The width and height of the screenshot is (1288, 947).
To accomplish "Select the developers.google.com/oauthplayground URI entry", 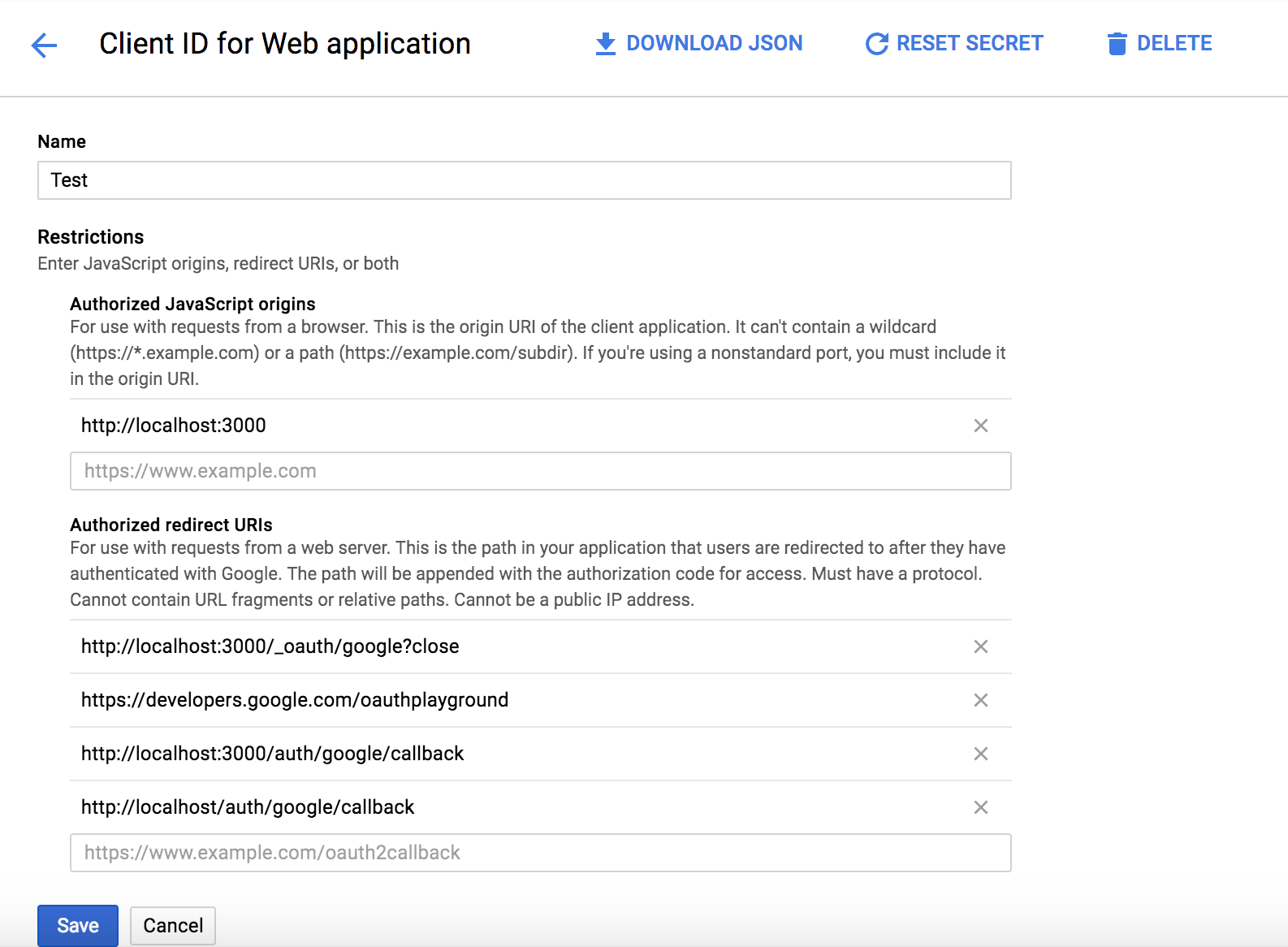I will (x=295, y=700).
